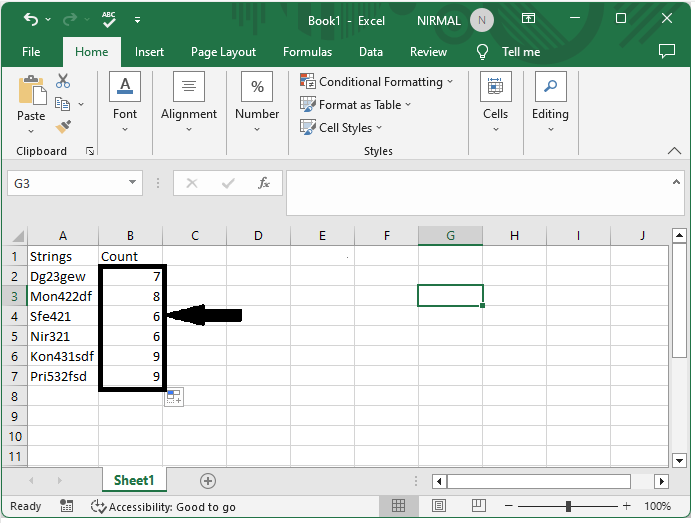Click the Insert Function fx icon
695x523 pixels.
(264, 183)
